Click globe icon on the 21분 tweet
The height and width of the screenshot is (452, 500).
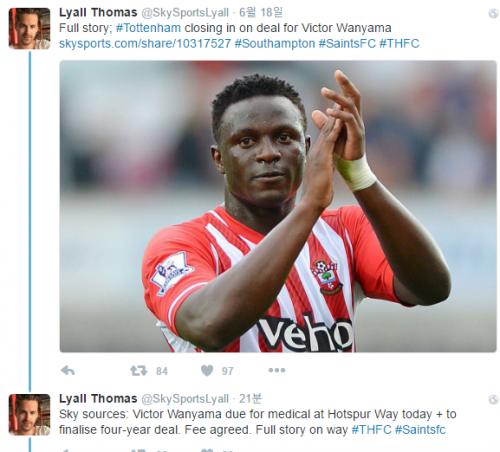tap(493, 399)
